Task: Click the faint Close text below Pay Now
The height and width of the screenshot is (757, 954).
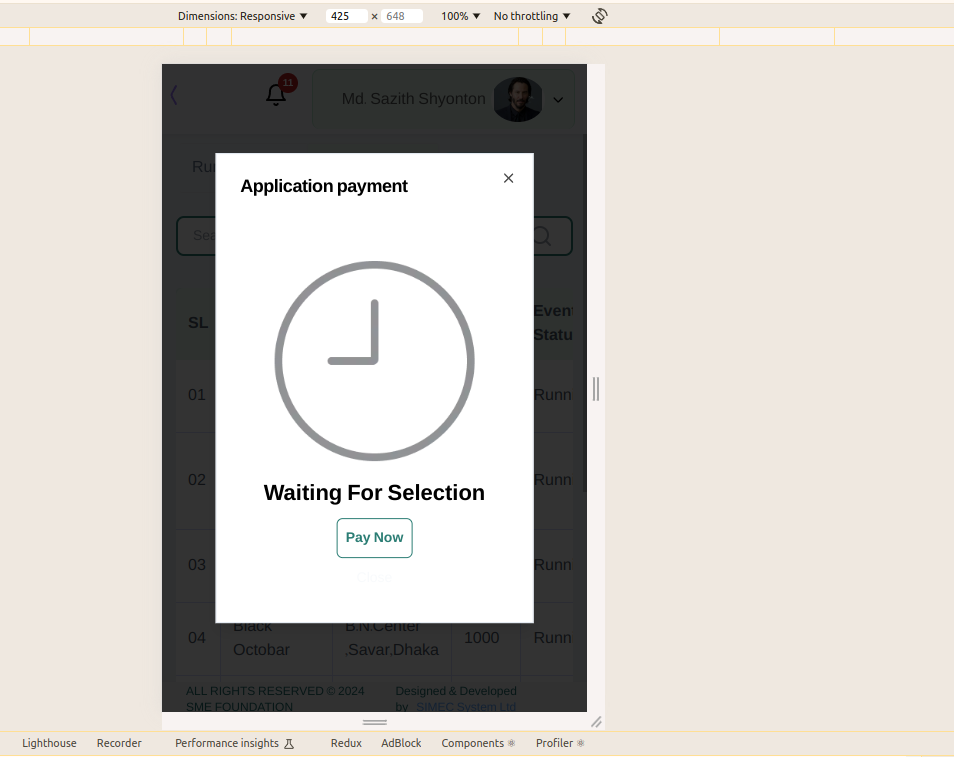Action: [x=374, y=577]
